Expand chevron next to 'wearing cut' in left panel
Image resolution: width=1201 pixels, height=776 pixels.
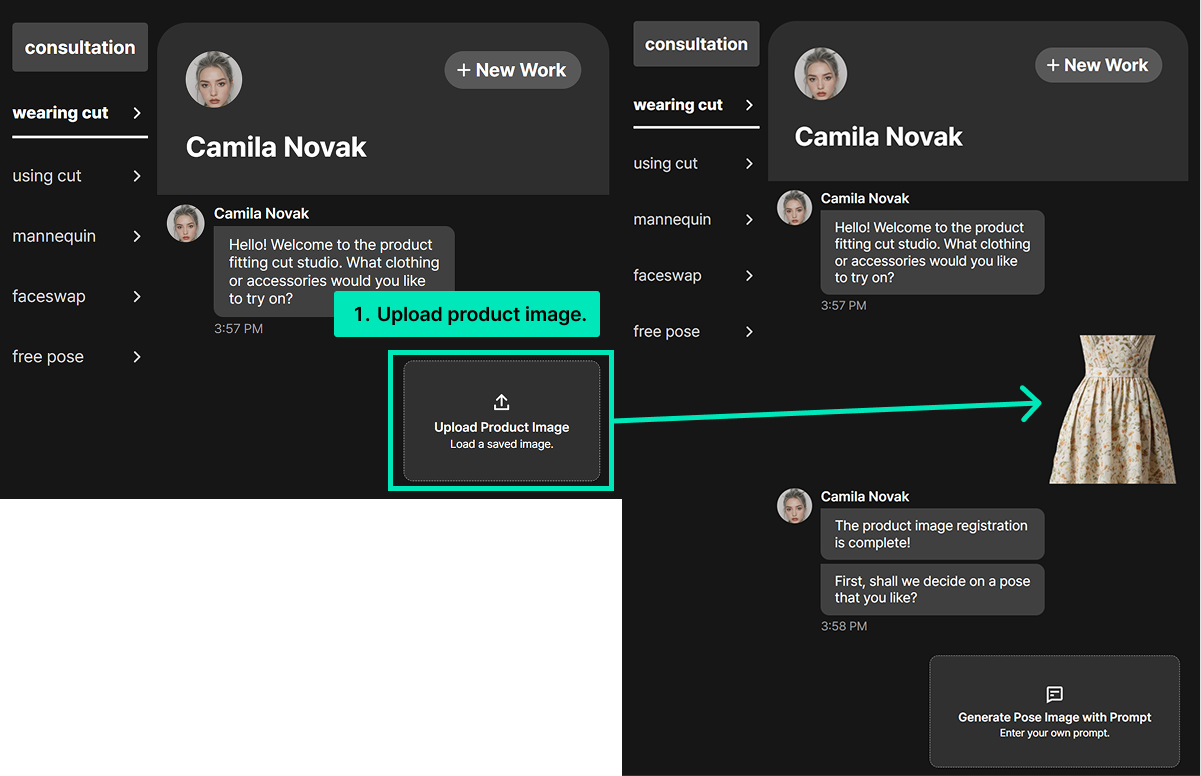click(137, 113)
